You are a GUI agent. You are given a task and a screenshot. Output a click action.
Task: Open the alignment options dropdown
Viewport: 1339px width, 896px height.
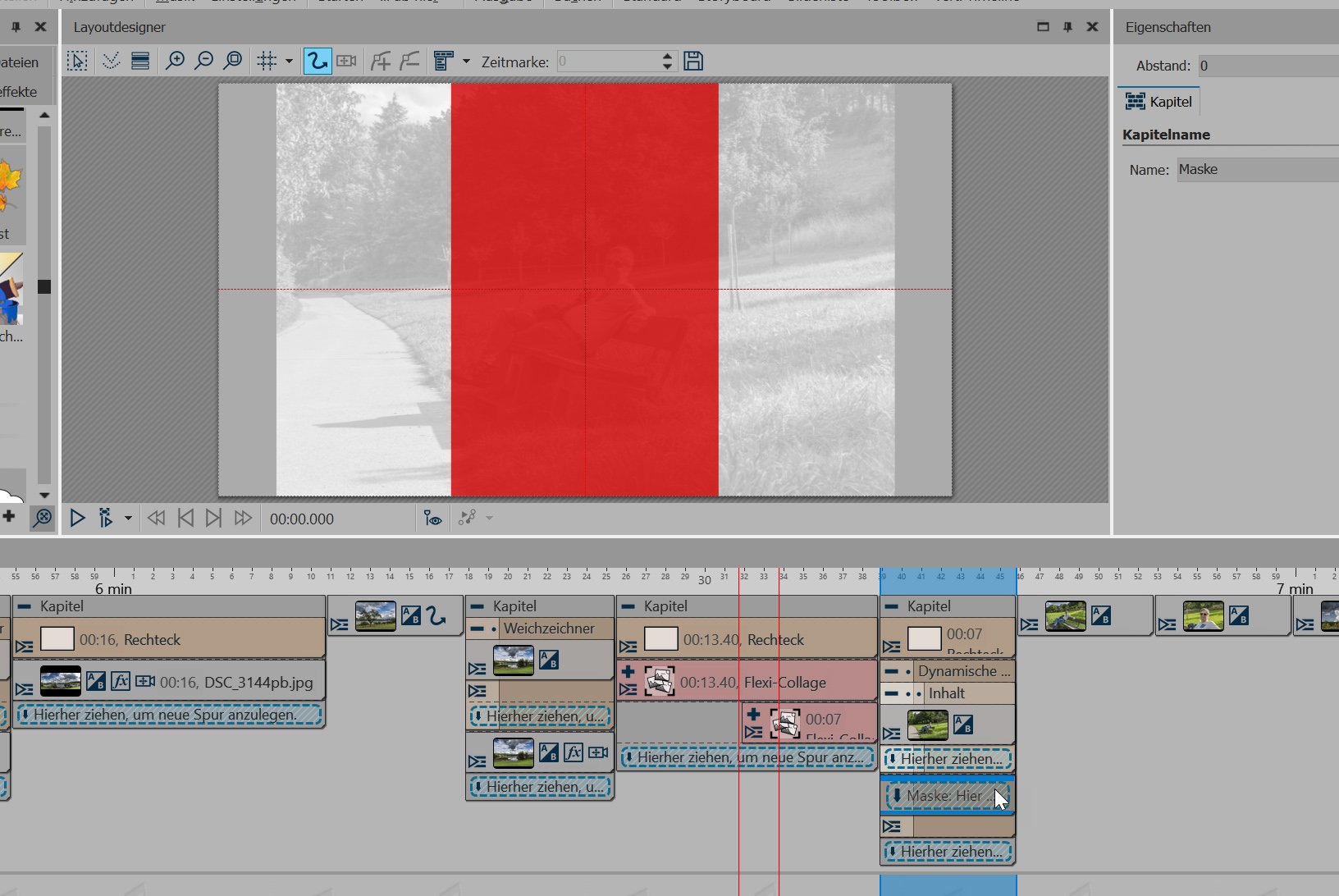tap(466, 62)
